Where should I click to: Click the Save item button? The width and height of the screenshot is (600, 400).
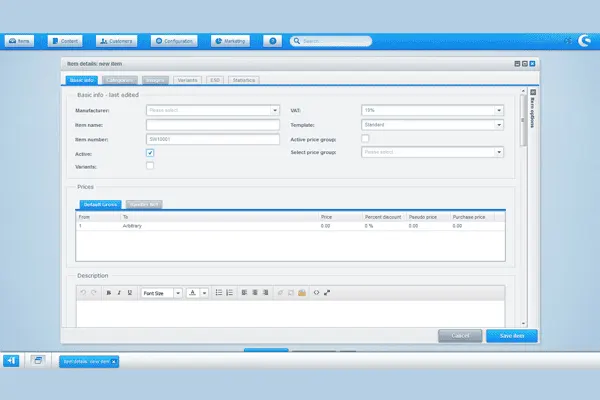pos(512,336)
